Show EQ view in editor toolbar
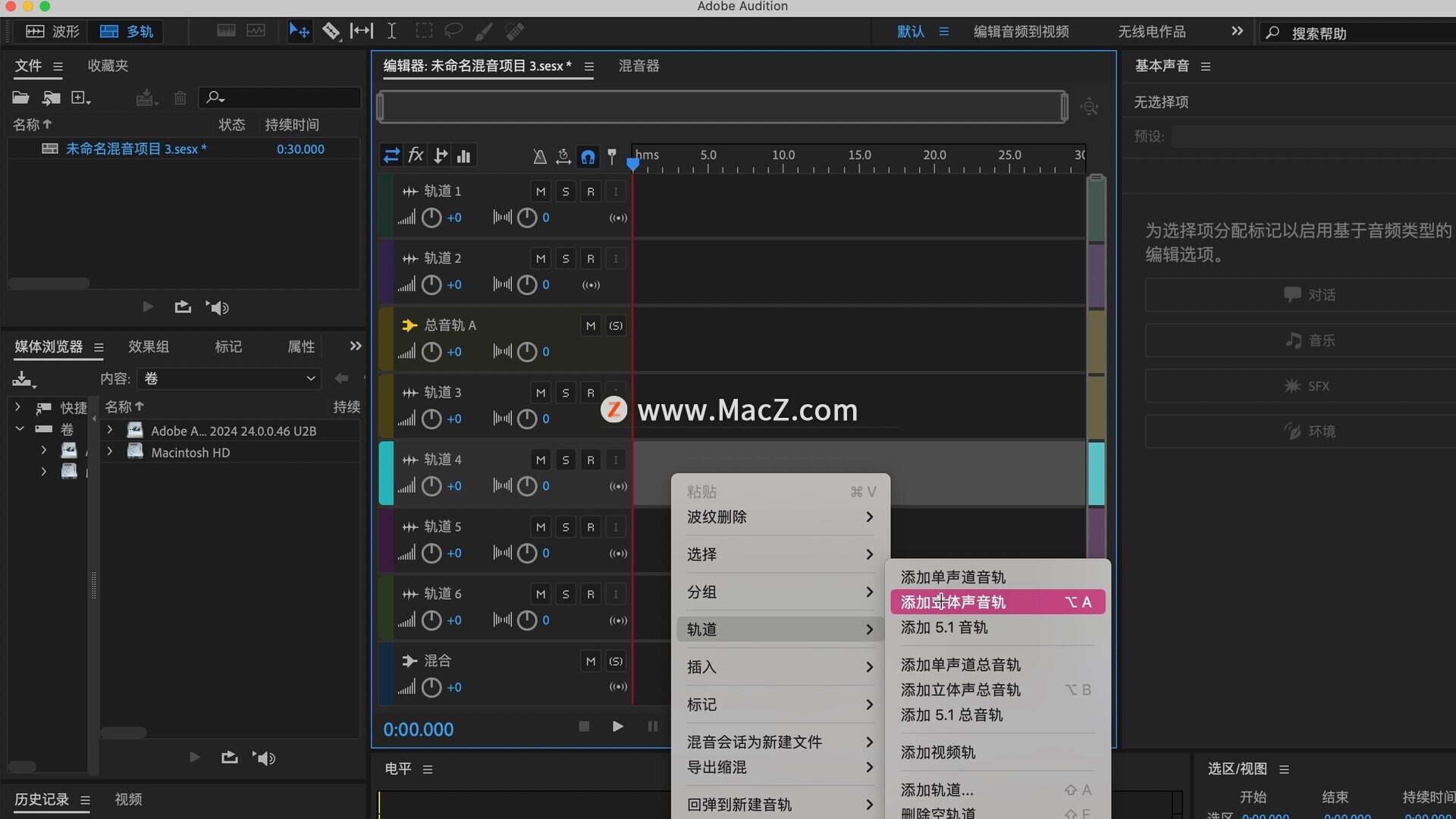Viewport: 1456px width, 819px height. (464, 156)
